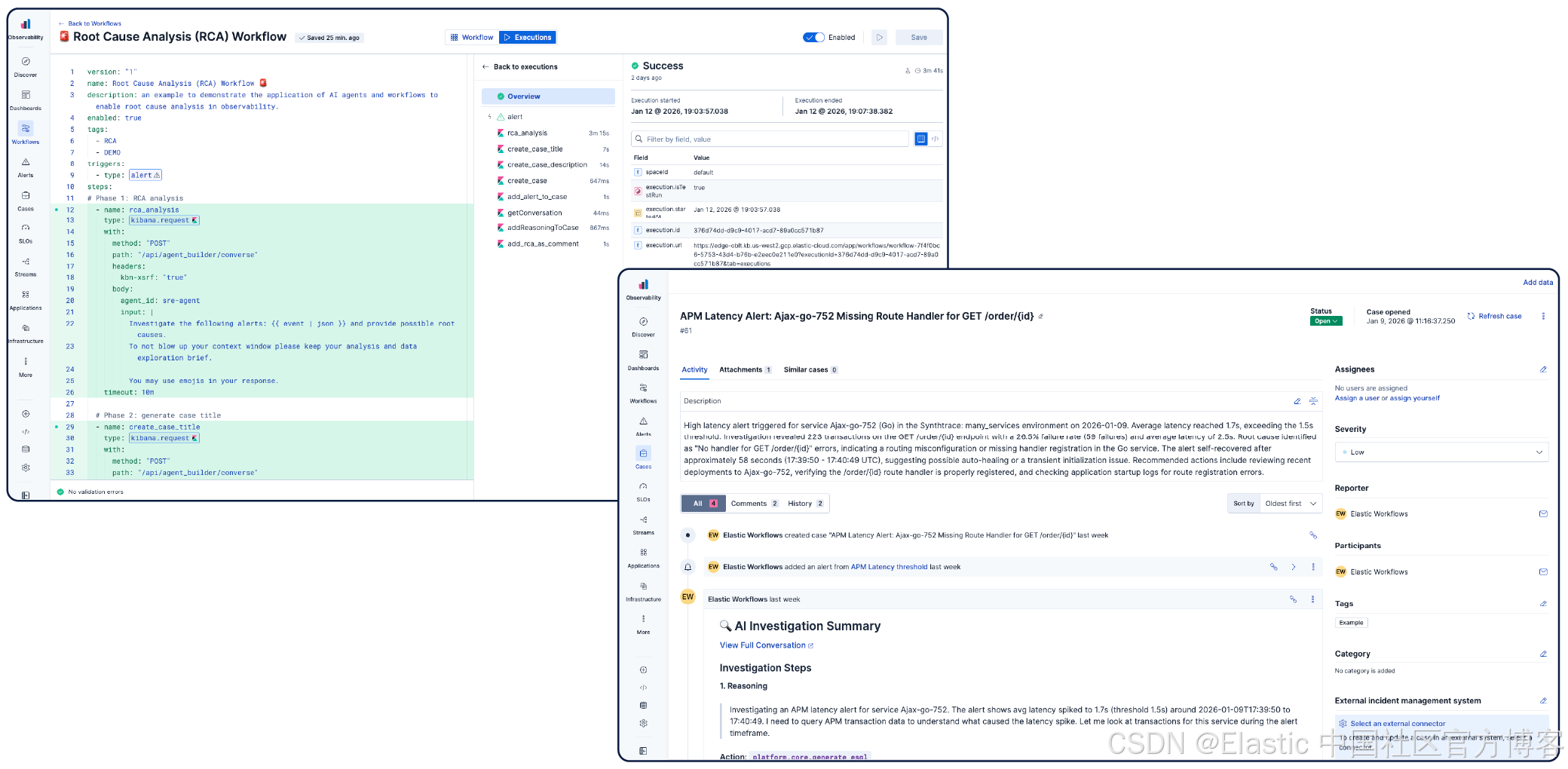The height and width of the screenshot is (769, 1568).
Task: Edit Tags pencil icon
Action: (x=1543, y=604)
